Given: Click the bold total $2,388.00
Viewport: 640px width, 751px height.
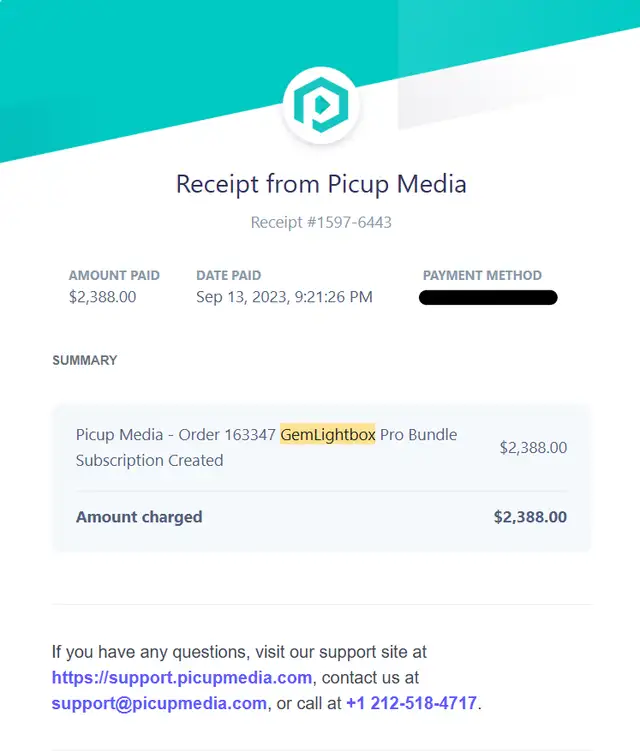Looking at the screenshot, I should pyautogui.click(x=530, y=517).
